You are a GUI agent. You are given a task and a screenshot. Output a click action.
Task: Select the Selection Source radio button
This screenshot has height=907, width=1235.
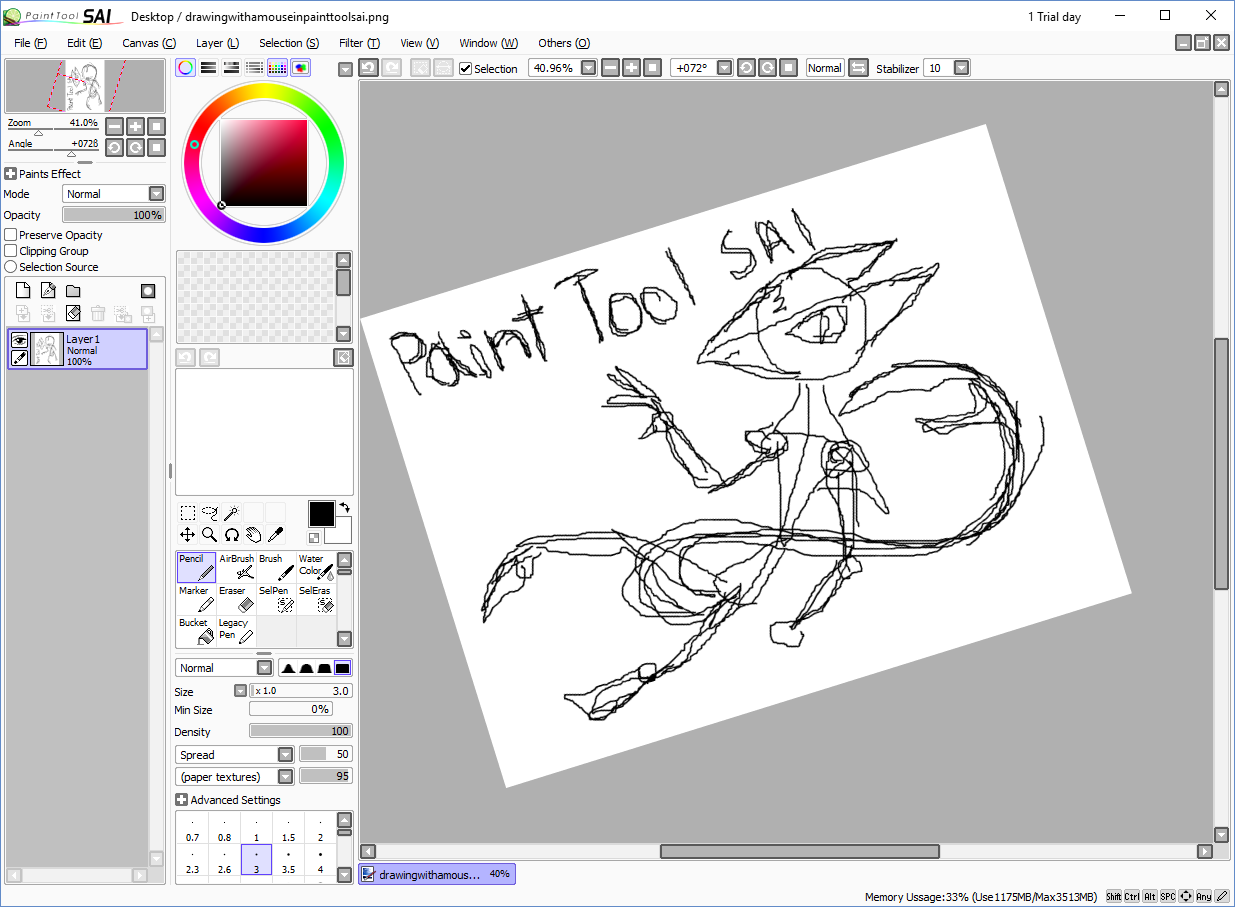pos(11,267)
